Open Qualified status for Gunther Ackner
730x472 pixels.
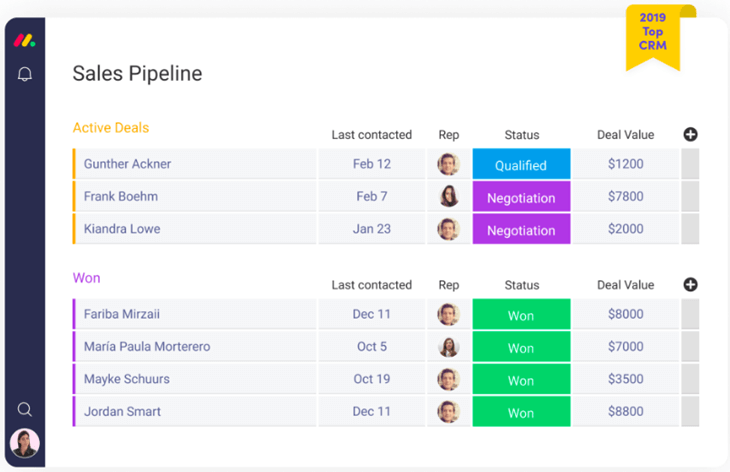coord(521,165)
